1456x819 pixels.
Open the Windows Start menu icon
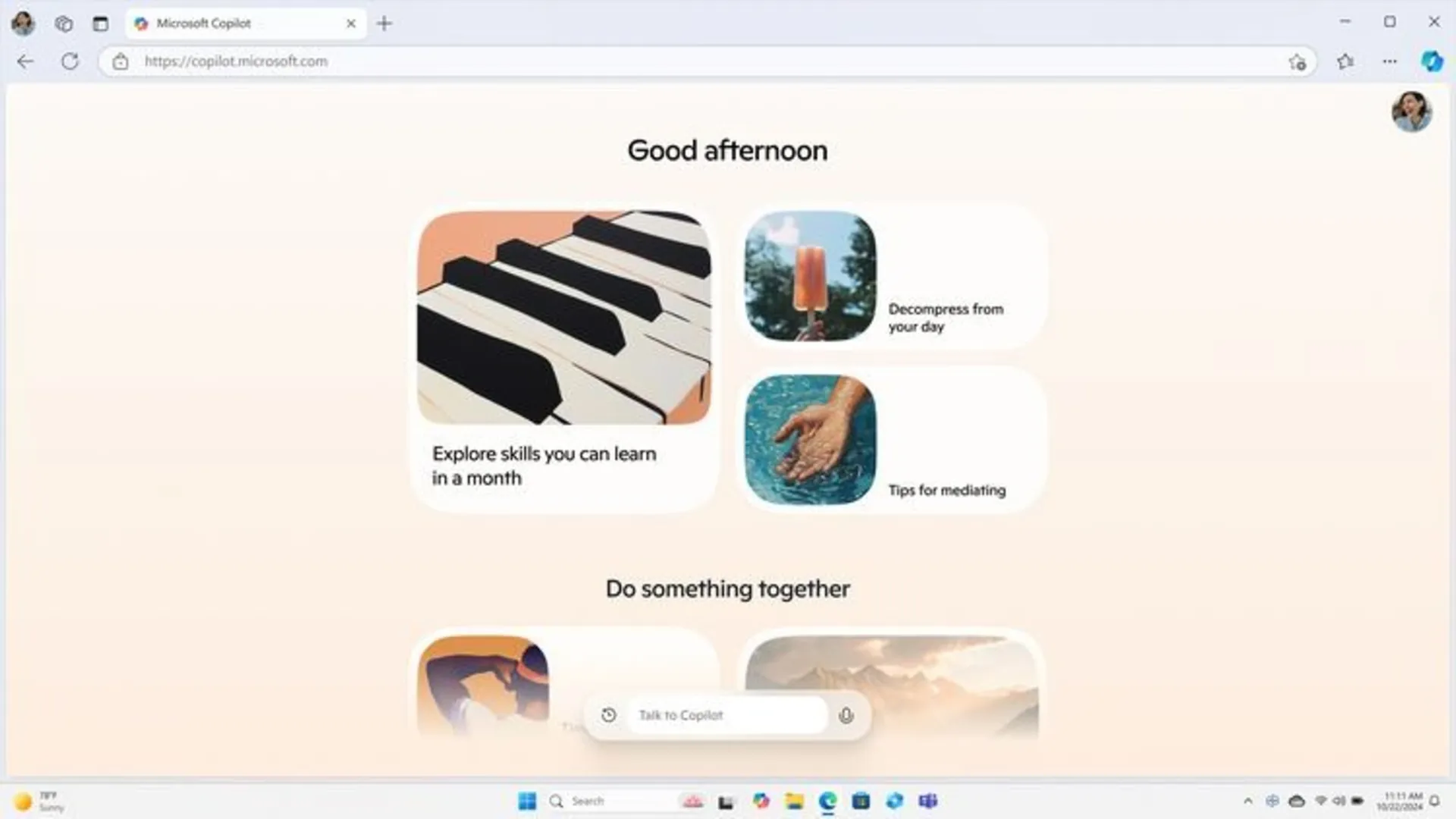(526, 800)
